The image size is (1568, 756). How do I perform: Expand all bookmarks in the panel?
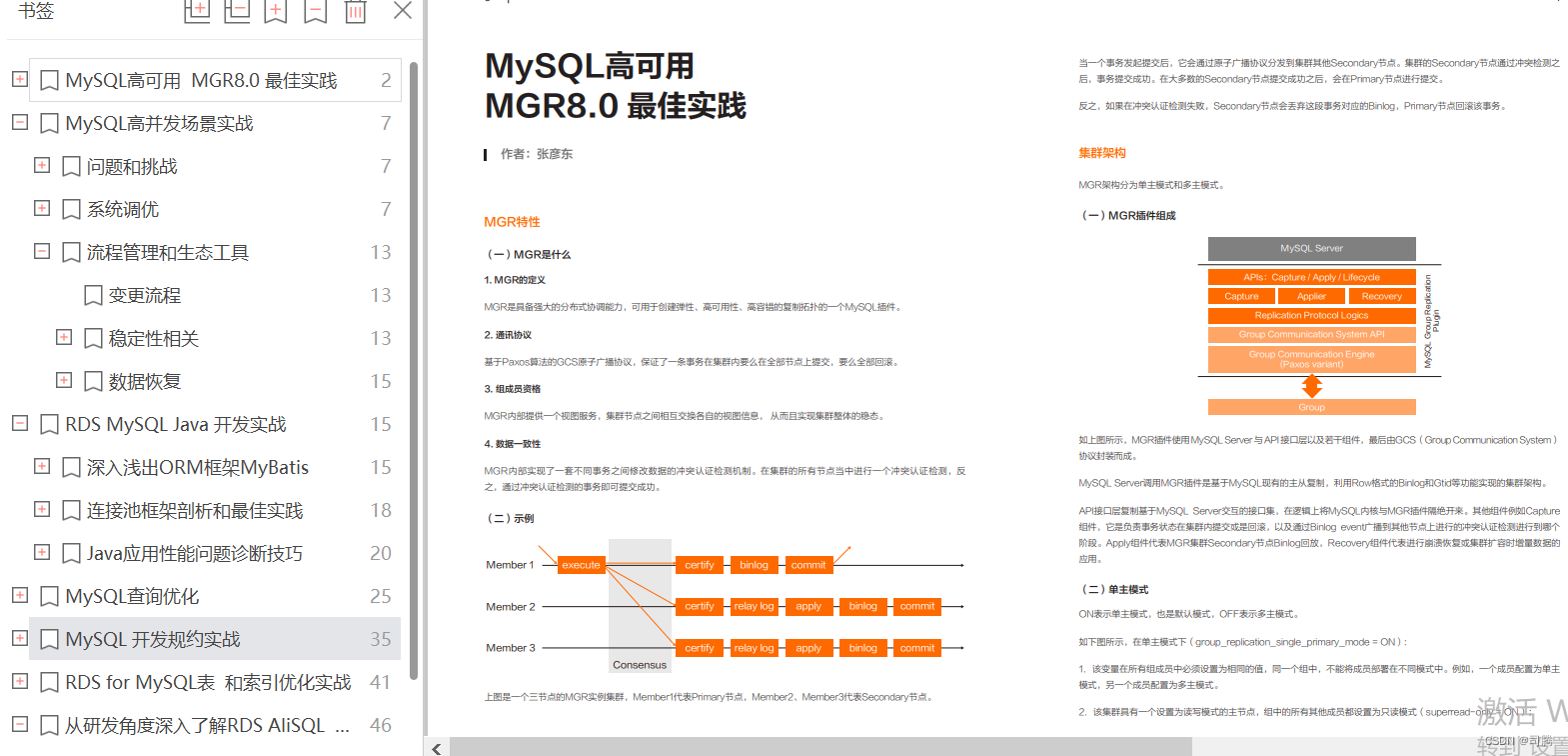click(198, 11)
